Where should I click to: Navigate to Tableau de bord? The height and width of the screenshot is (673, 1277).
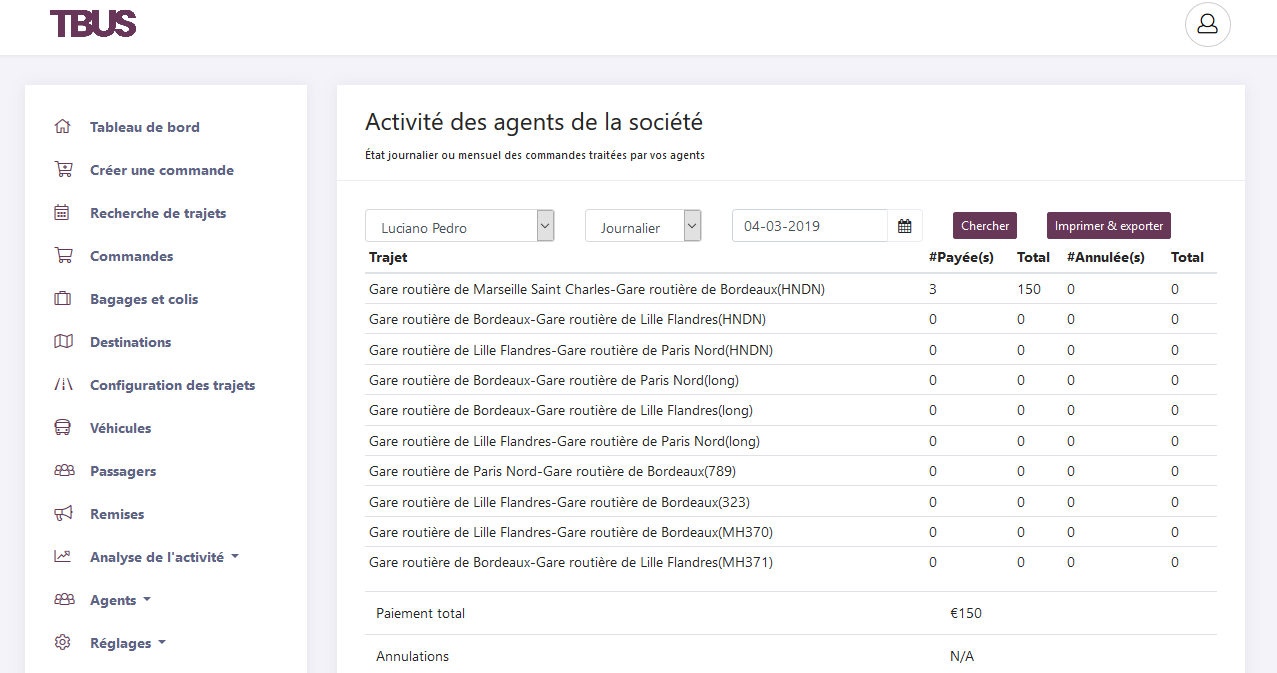coord(144,127)
